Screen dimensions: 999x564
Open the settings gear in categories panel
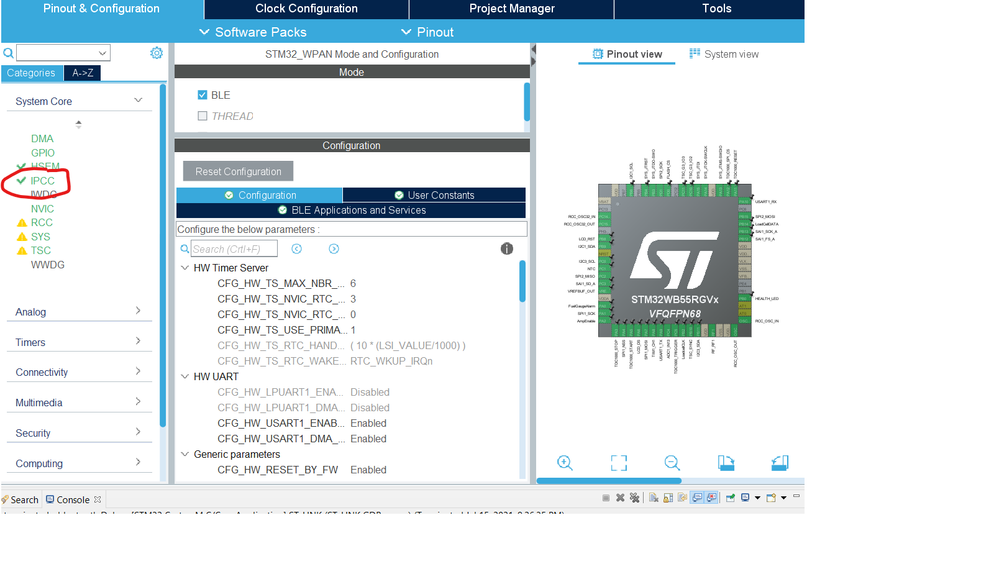[x=156, y=53]
